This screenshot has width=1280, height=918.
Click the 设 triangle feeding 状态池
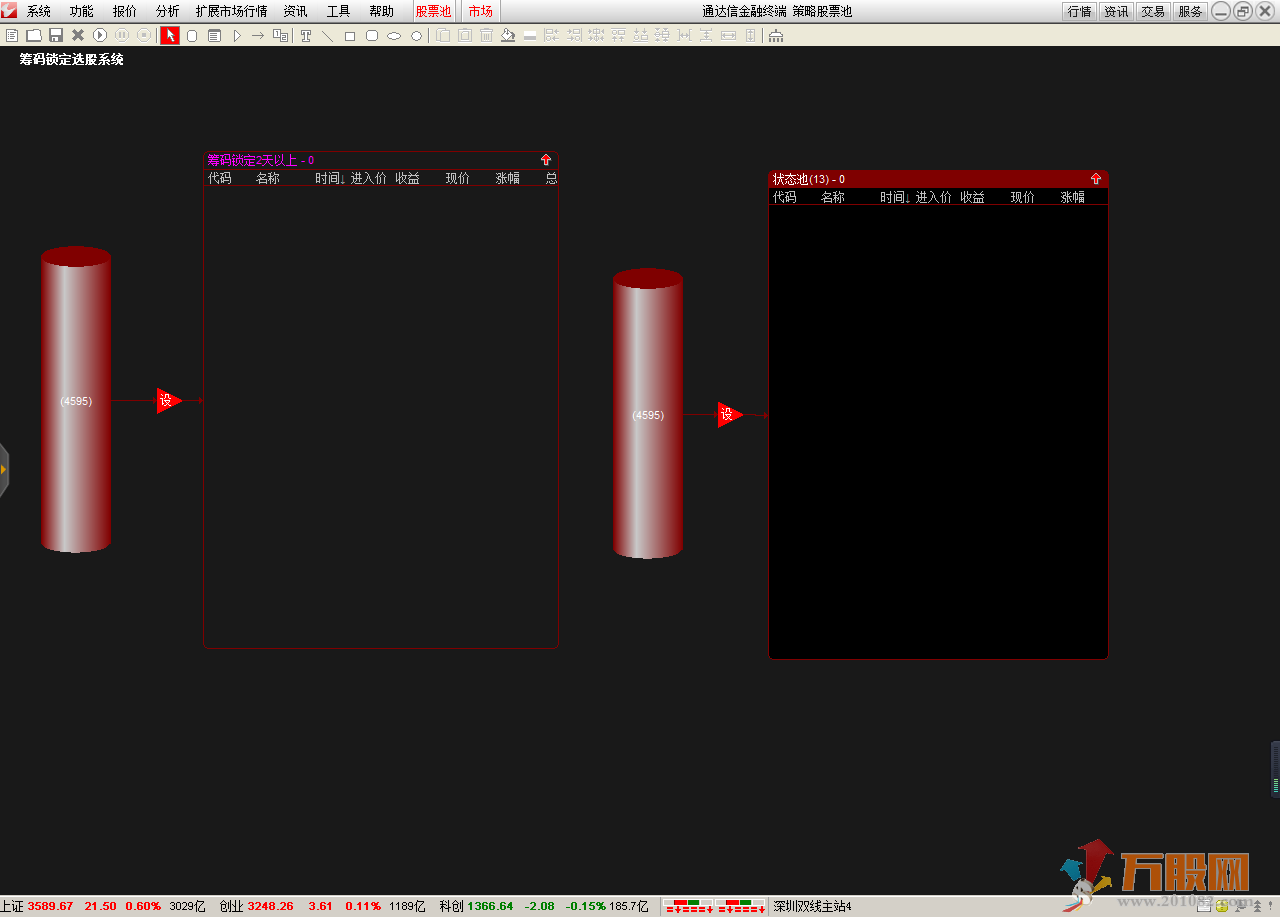[x=729, y=414]
